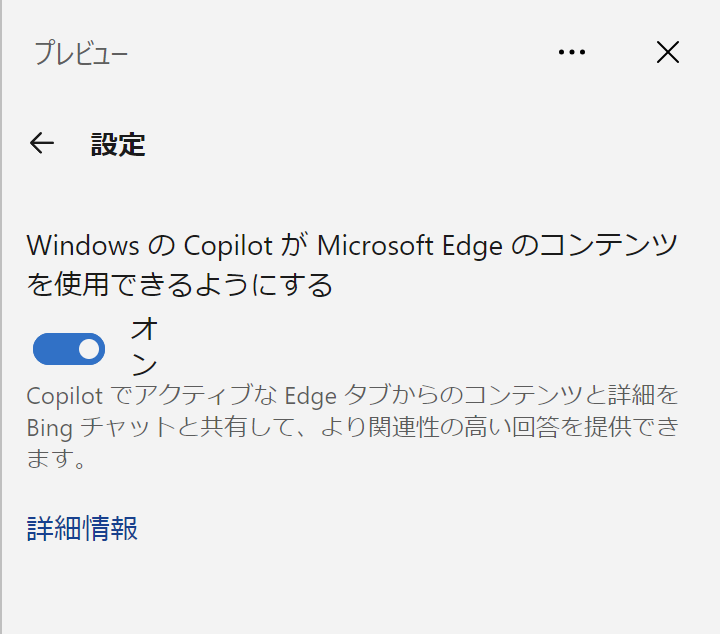Viewport: 720px width, 634px height.
Task: Click the 'Windows の Copilot' setting title
Action: tap(150, 245)
